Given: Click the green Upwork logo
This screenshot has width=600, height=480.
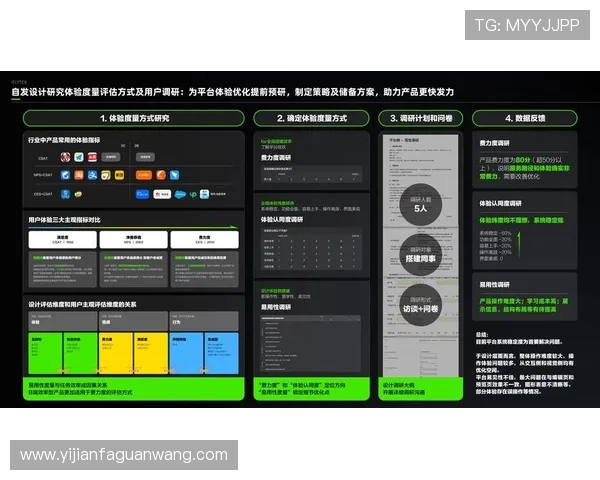Looking at the screenshot, I should click(193, 194).
